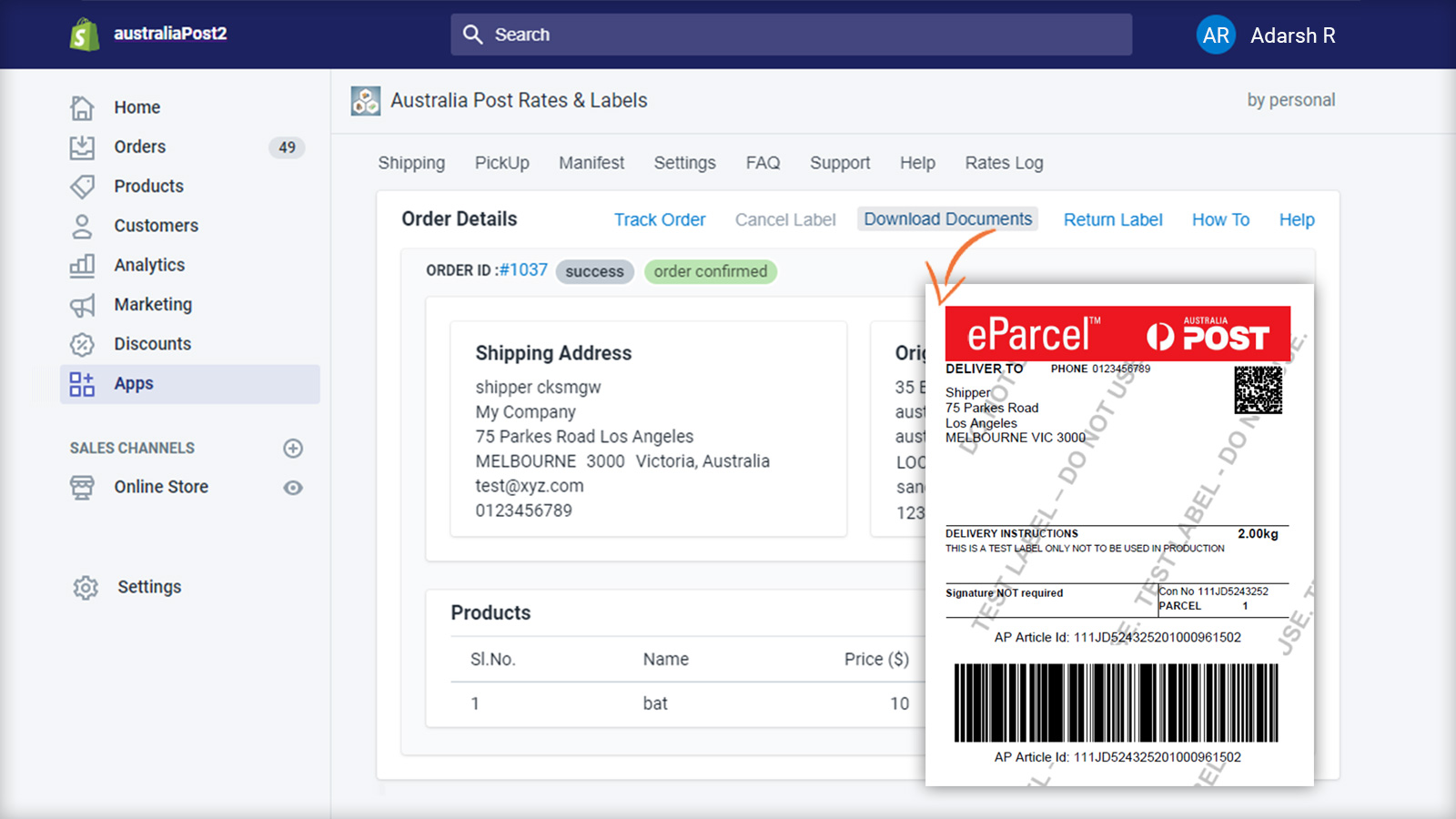Click the Track Order link
This screenshot has width=1456, height=819.
(x=660, y=219)
